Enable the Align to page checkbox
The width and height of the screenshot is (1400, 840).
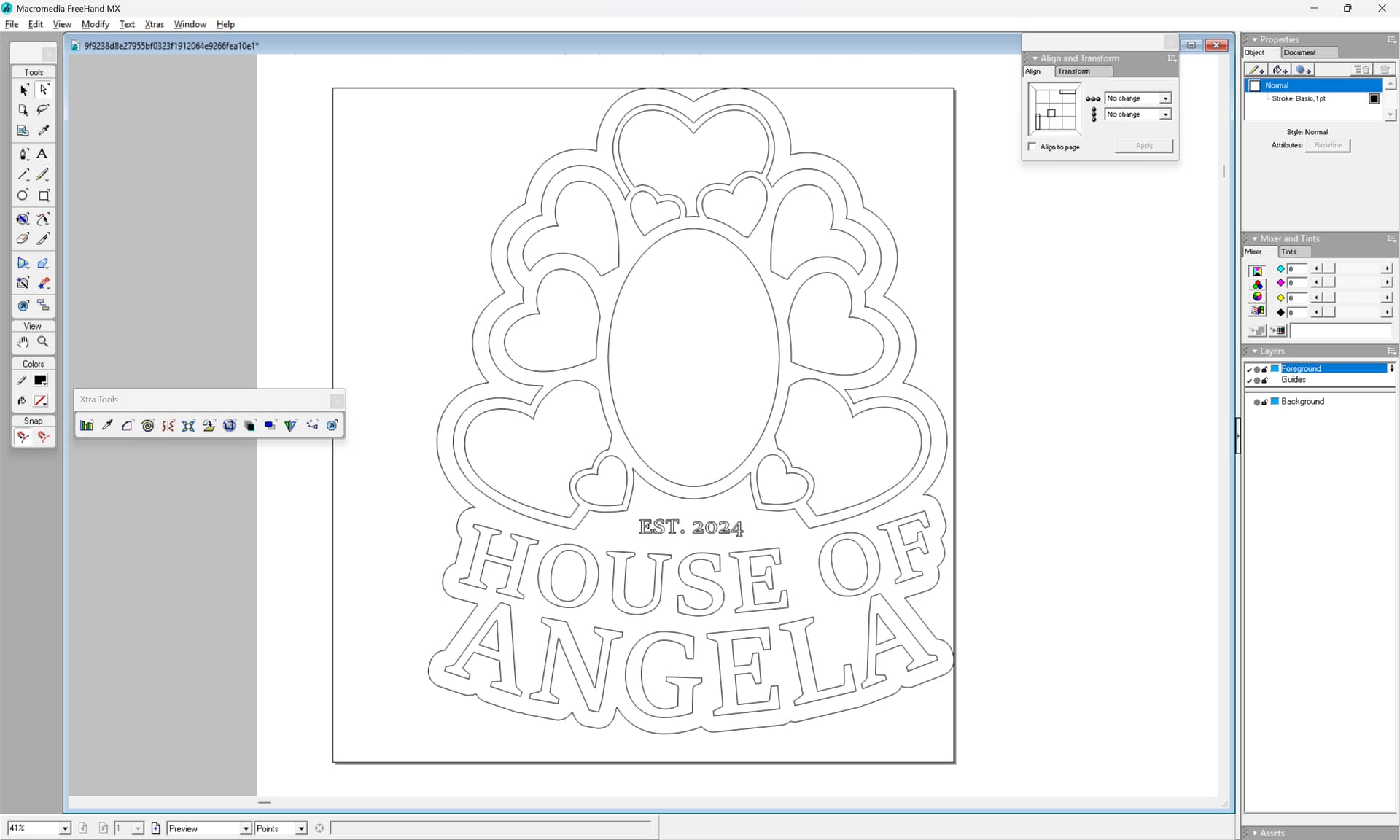[1032, 147]
